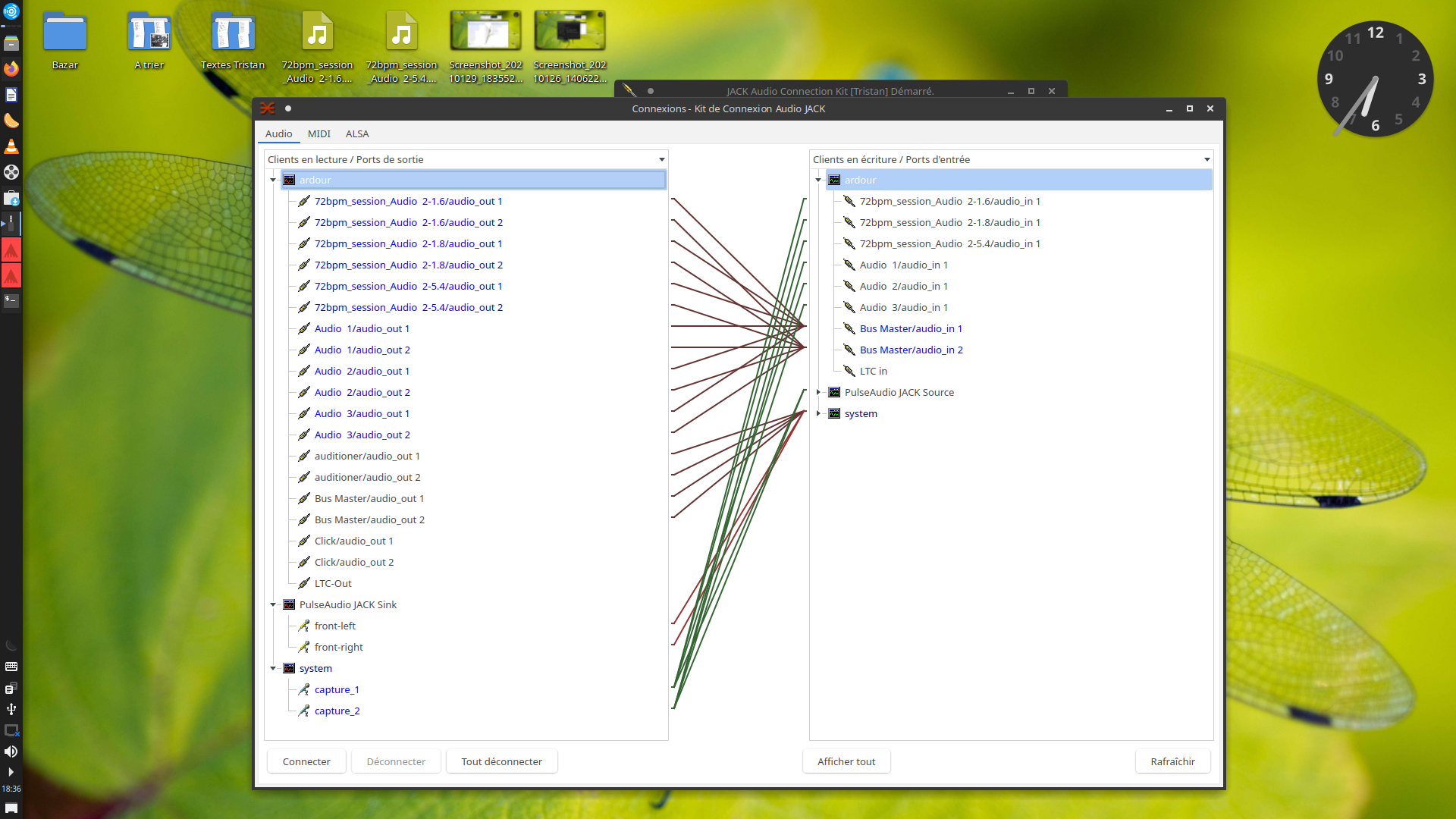Click the Firefox icon in the dock
The width and height of the screenshot is (1456, 819).
11,69
